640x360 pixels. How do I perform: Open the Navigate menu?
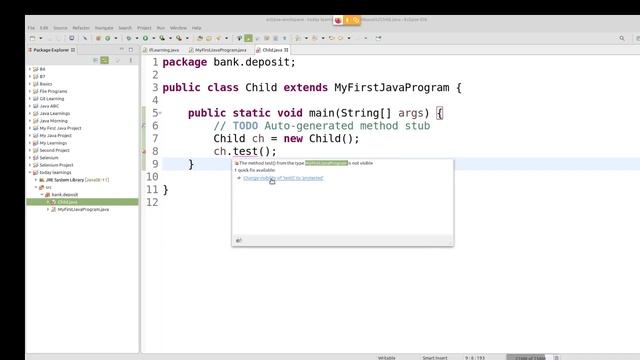104,28
